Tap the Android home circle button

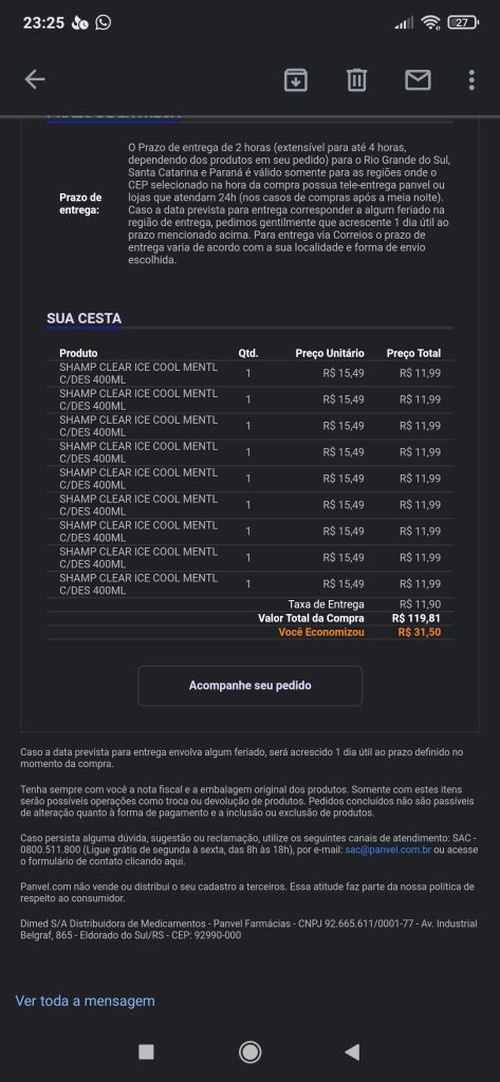(x=250, y=1052)
